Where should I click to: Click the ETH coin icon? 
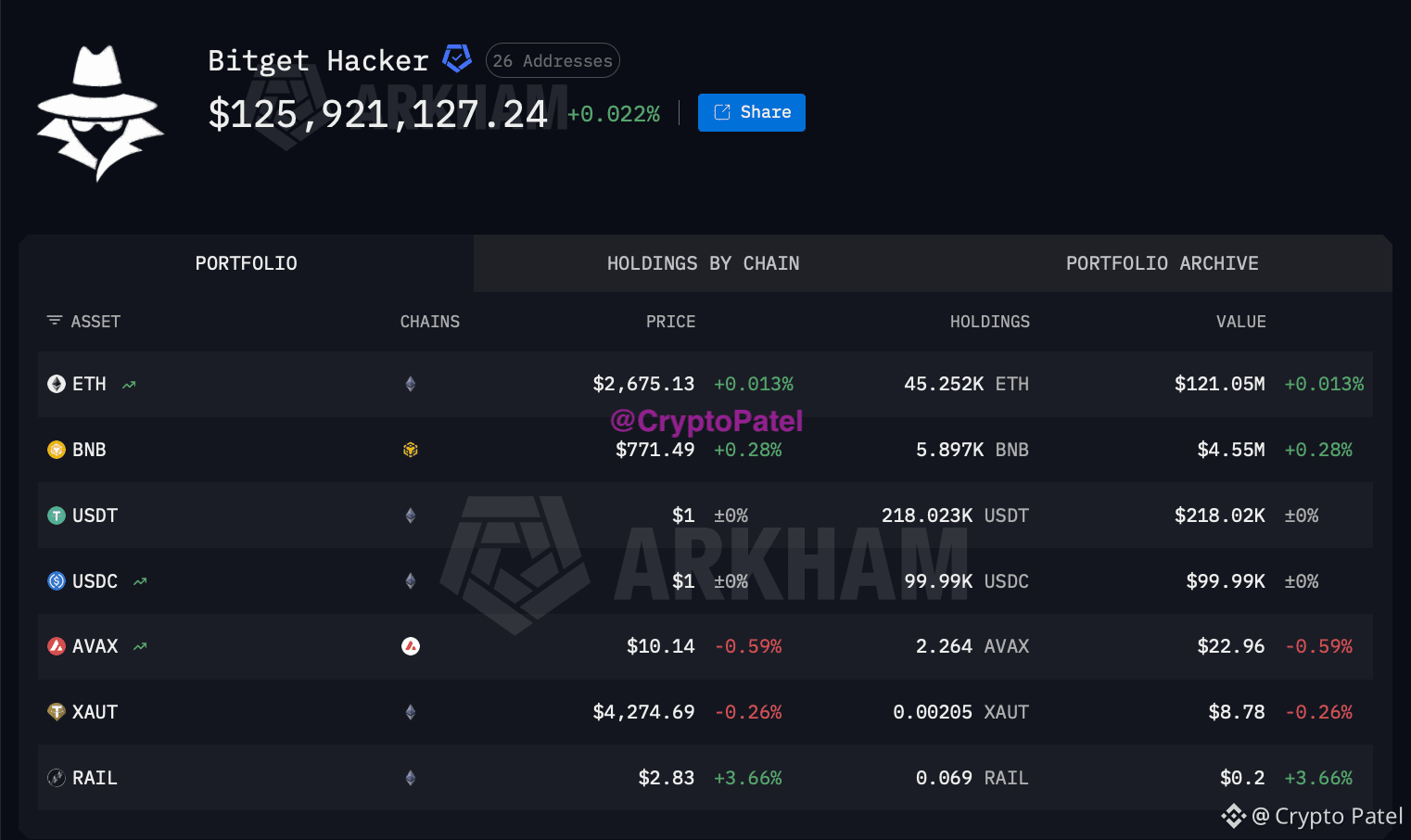coord(57,384)
